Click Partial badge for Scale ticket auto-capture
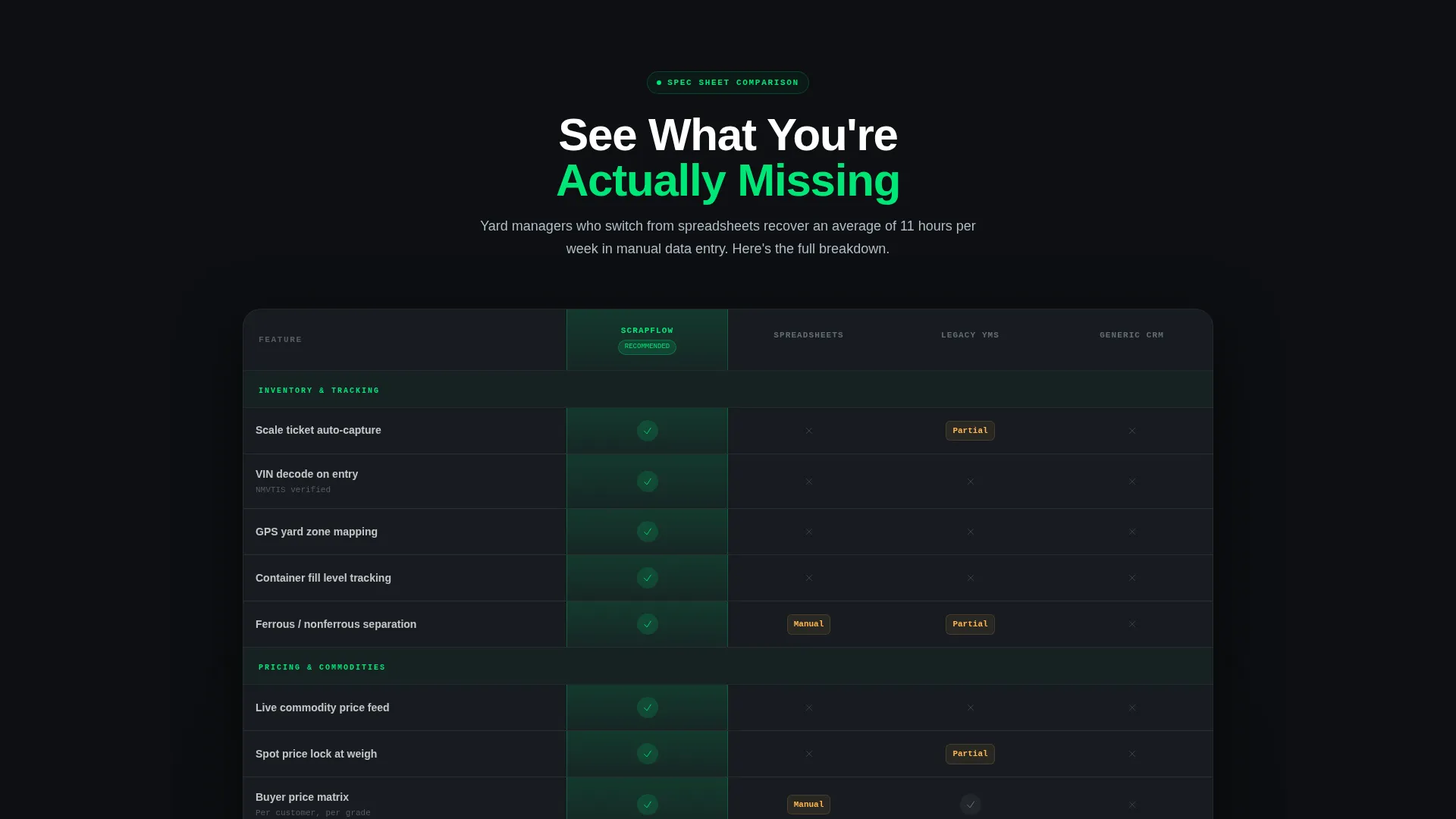The height and width of the screenshot is (819, 1456). tap(970, 431)
